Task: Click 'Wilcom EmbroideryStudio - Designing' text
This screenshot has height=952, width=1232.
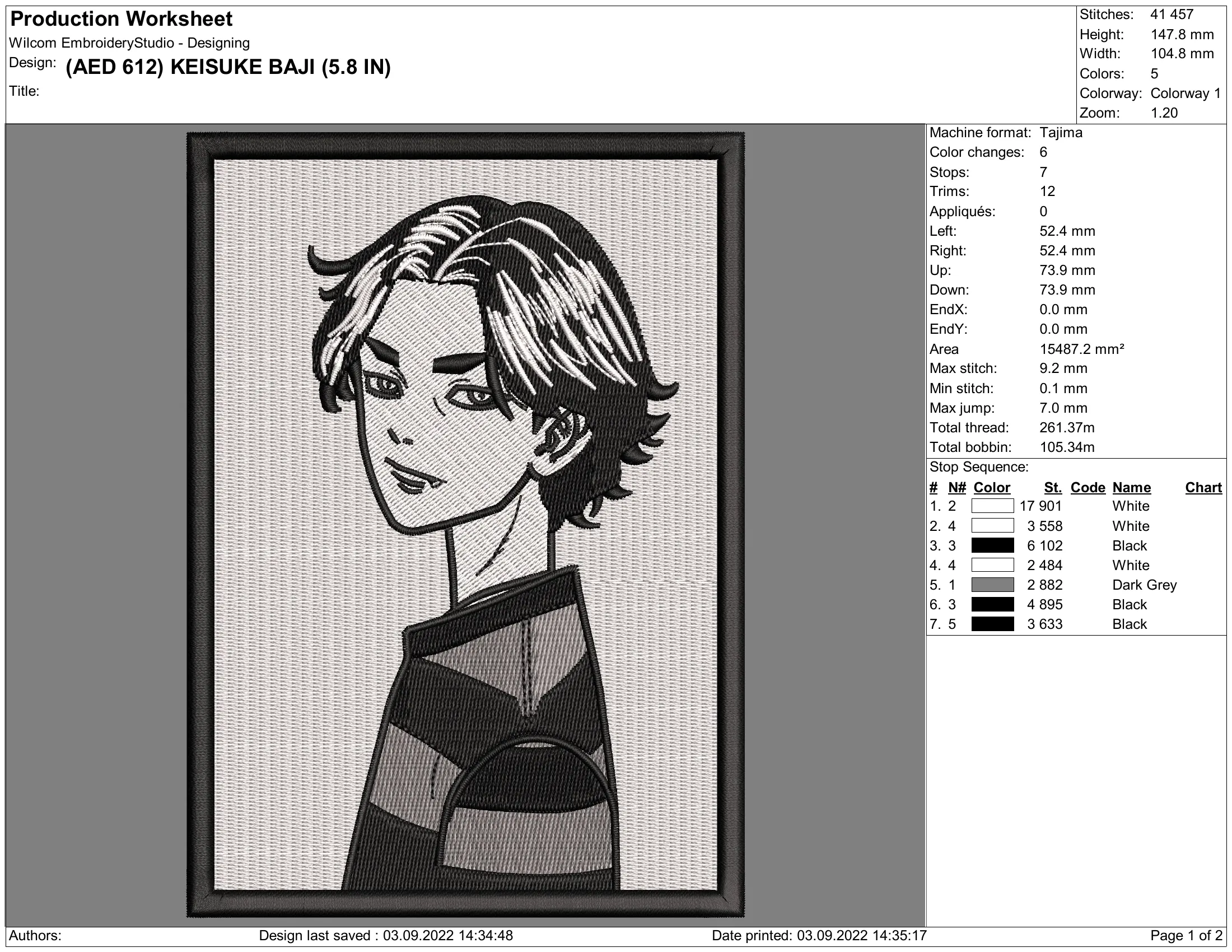Action: [x=130, y=43]
